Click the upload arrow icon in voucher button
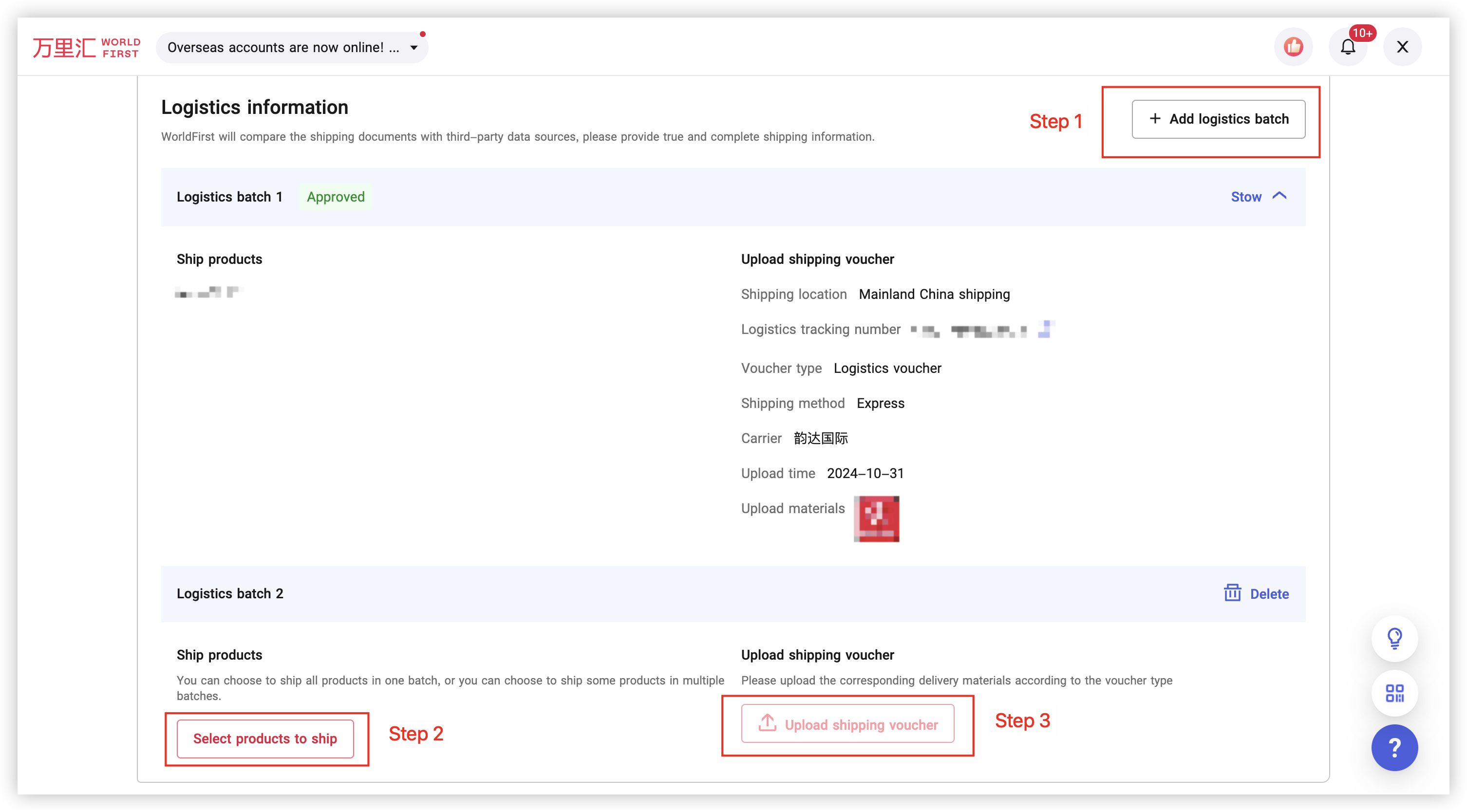The height and width of the screenshot is (812, 1467). coord(767,722)
